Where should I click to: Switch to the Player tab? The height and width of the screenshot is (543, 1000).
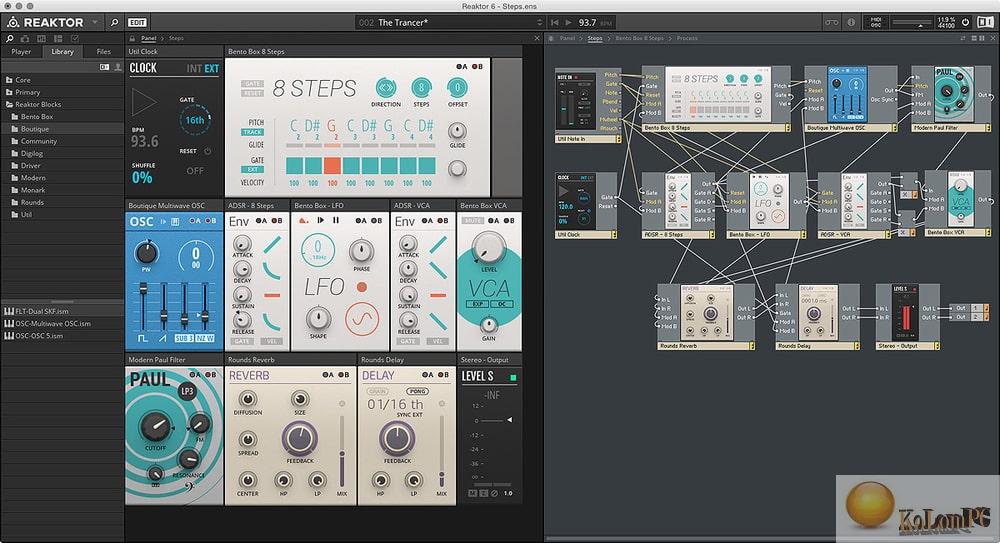[21, 52]
